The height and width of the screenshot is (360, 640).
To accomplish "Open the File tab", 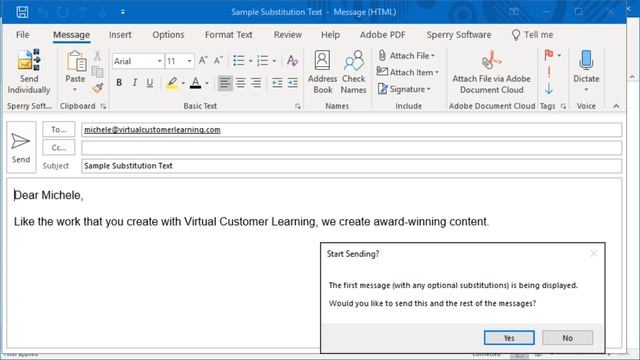I will point(22,35).
